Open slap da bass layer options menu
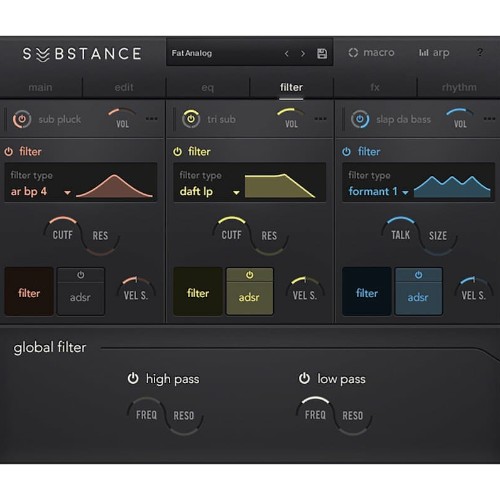The image size is (500, 500). pyautogui.click(x=489, y=118)
